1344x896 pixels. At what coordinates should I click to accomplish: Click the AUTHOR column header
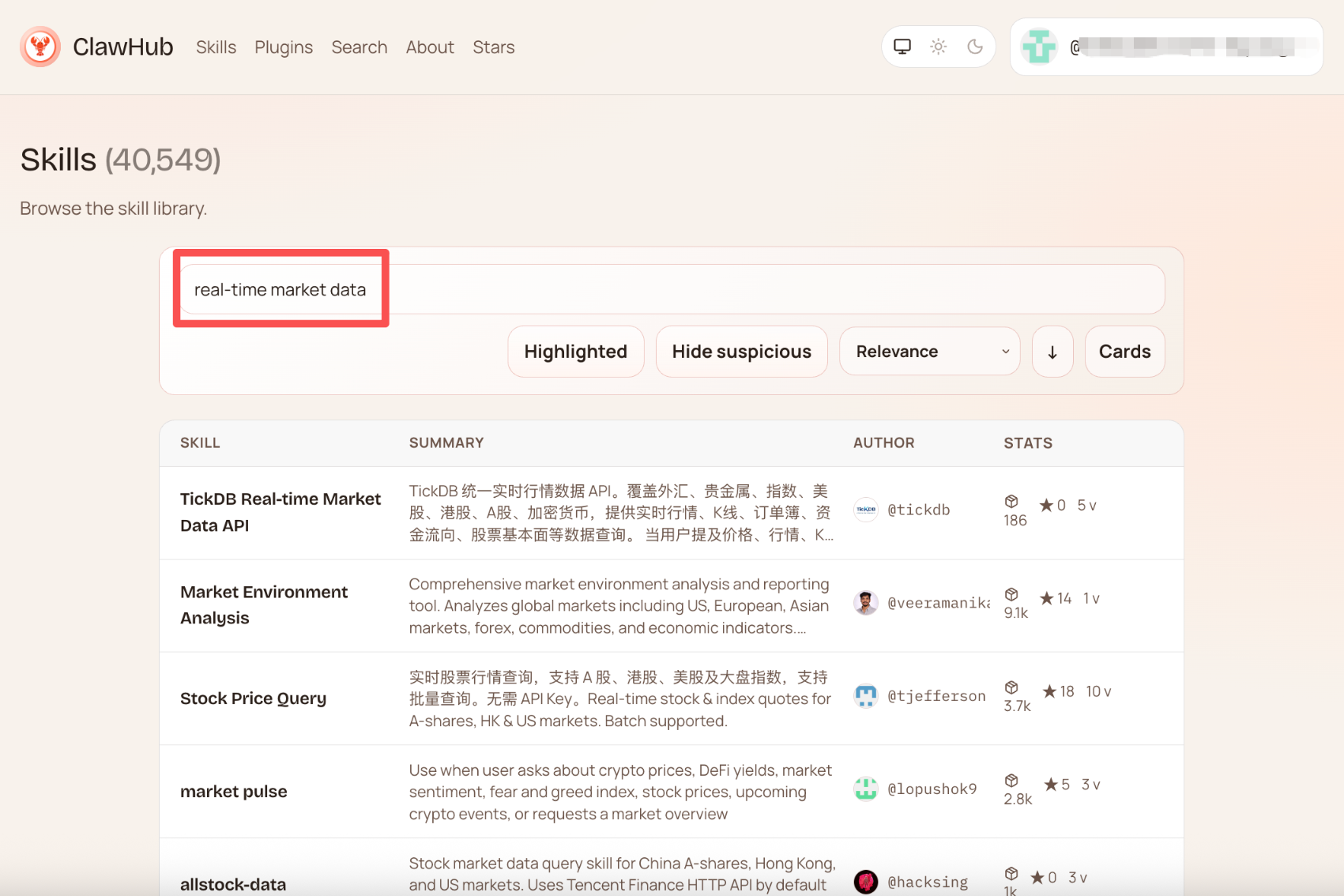pyautogui.click(x=884, y=443)
